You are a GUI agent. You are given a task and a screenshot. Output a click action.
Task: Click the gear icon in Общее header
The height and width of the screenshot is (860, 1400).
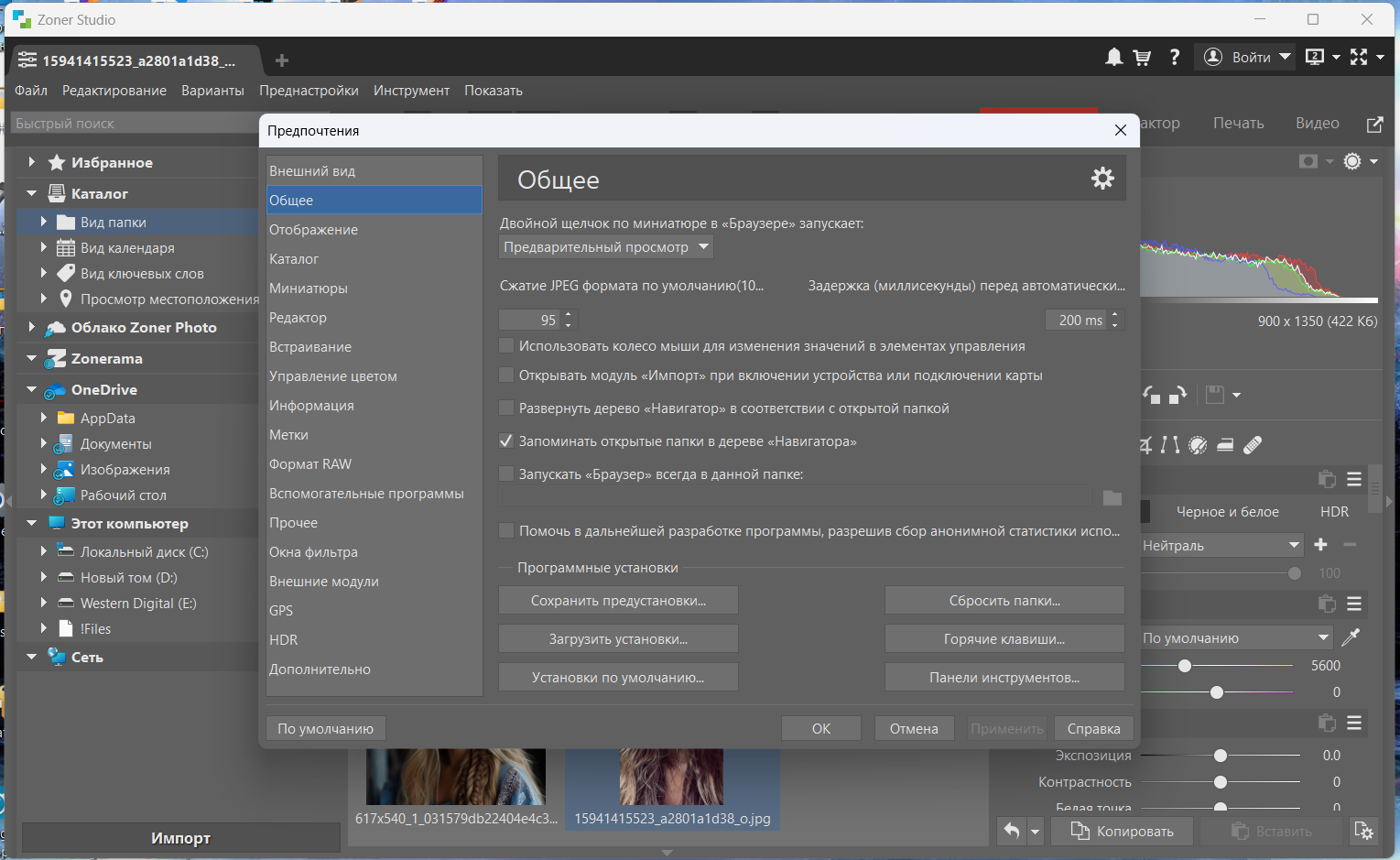coord(1102,179)
